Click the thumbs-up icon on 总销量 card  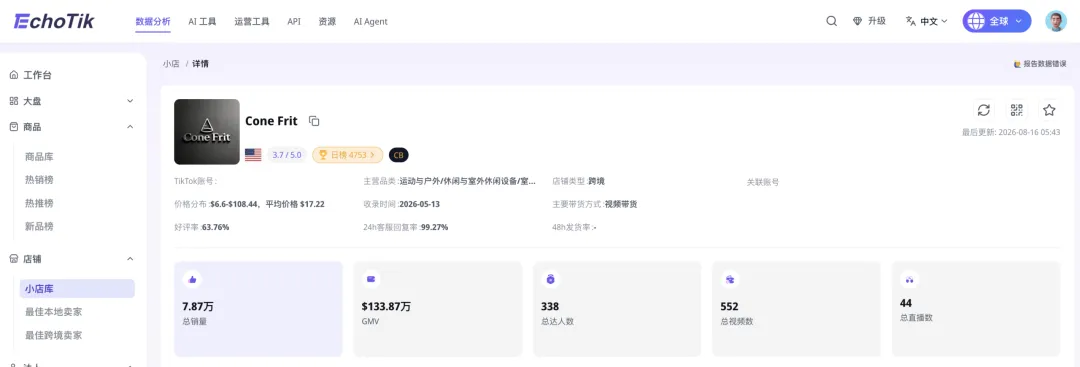pyautogui.click(x=192, y=279)
